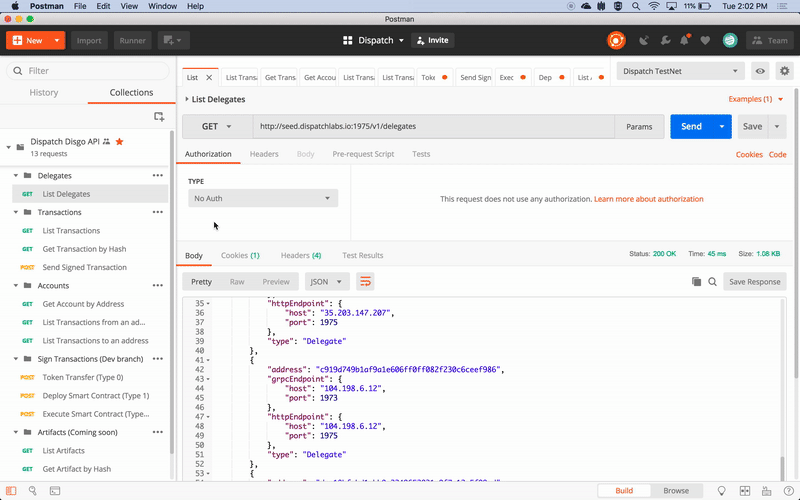This screenshot has height=500, width=800.
Task: Copy response to clipboard icon
Action: pos(696,282)
